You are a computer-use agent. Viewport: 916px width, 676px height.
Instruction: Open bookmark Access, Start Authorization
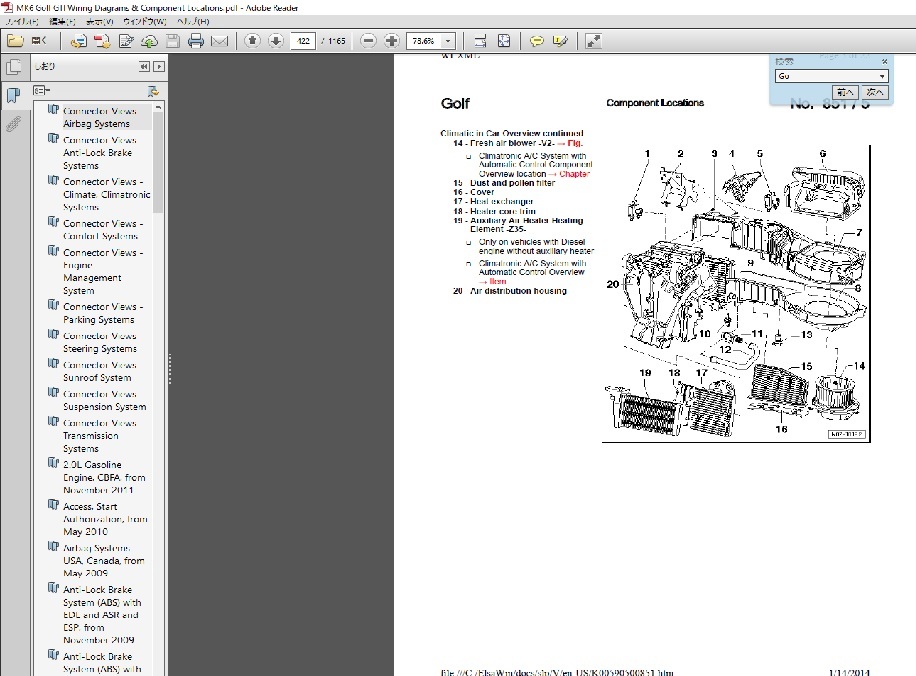click(x=105, y=519)
